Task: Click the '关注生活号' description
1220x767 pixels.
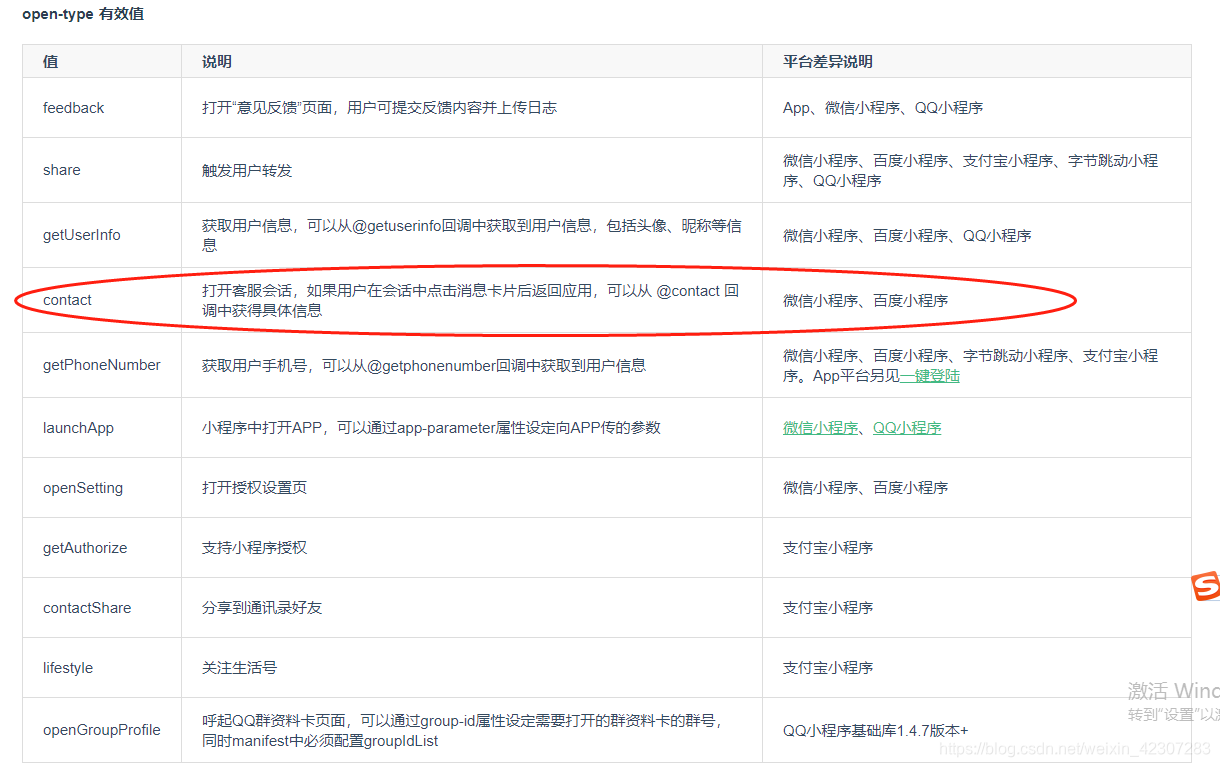Action: [239, 668]
